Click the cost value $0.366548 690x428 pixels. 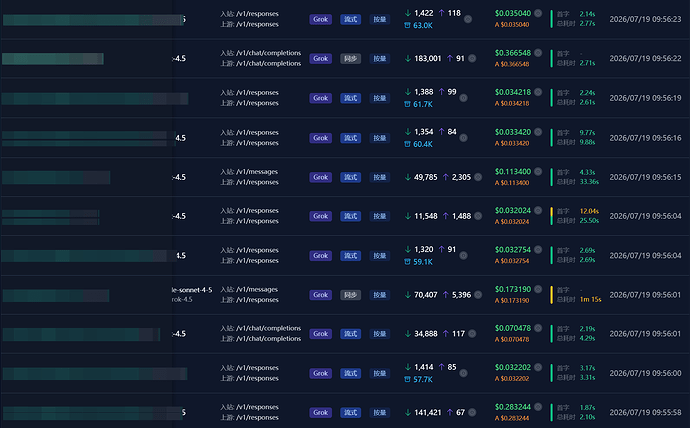[513, 53]
